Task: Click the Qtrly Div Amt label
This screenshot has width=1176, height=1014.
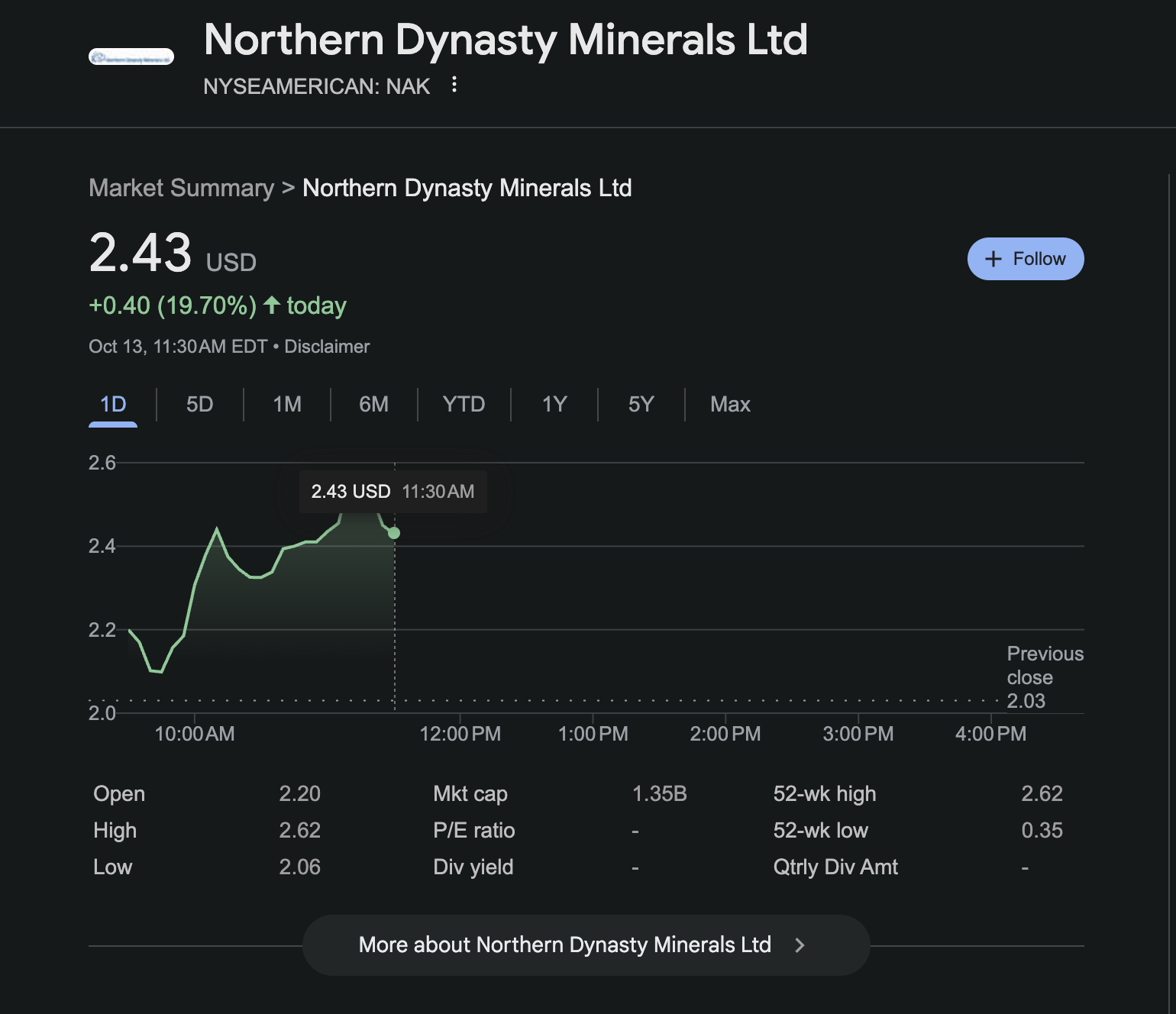Action: coord(835,867)
